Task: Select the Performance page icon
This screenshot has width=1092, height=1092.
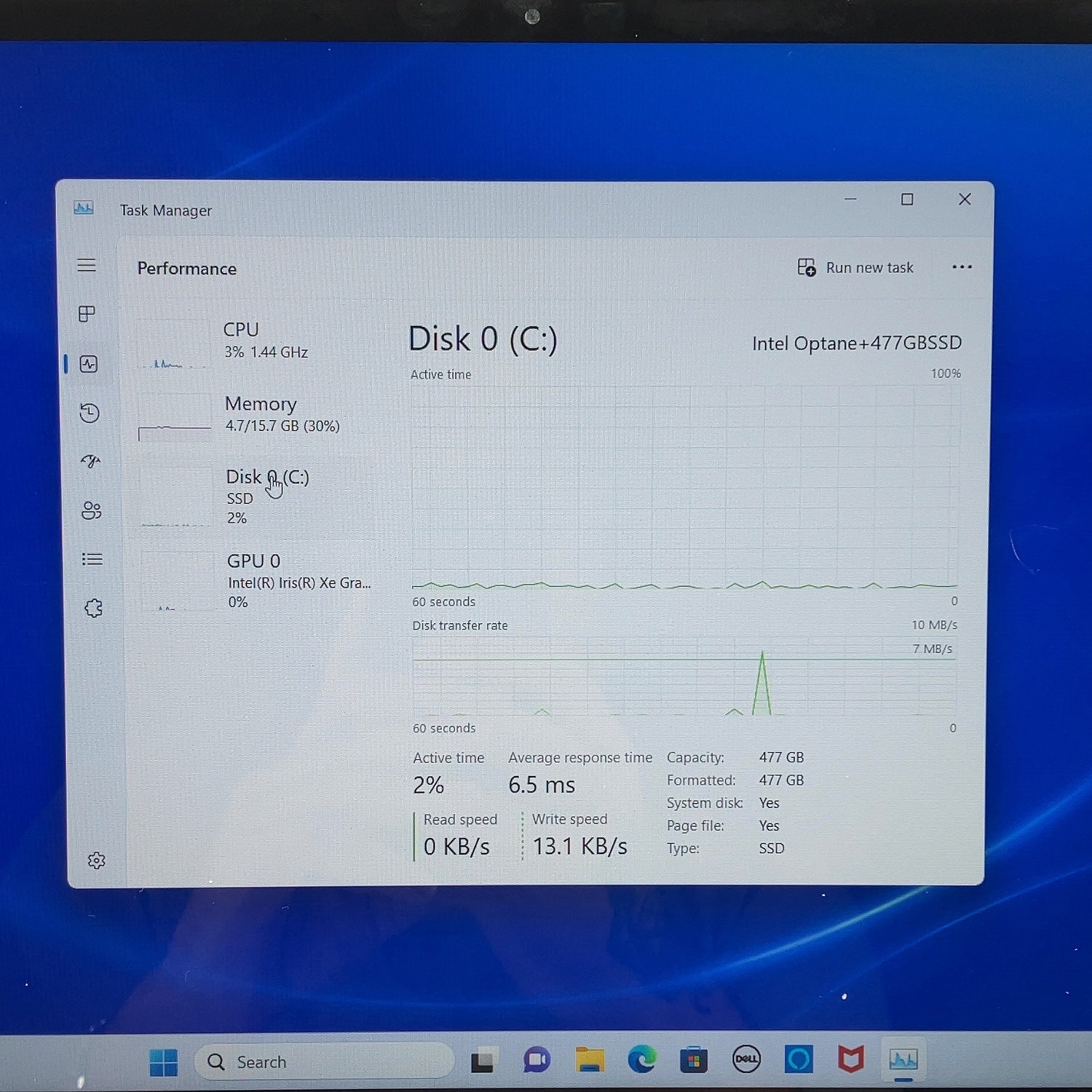Action: pyautogui.click(x=89, y=364)
